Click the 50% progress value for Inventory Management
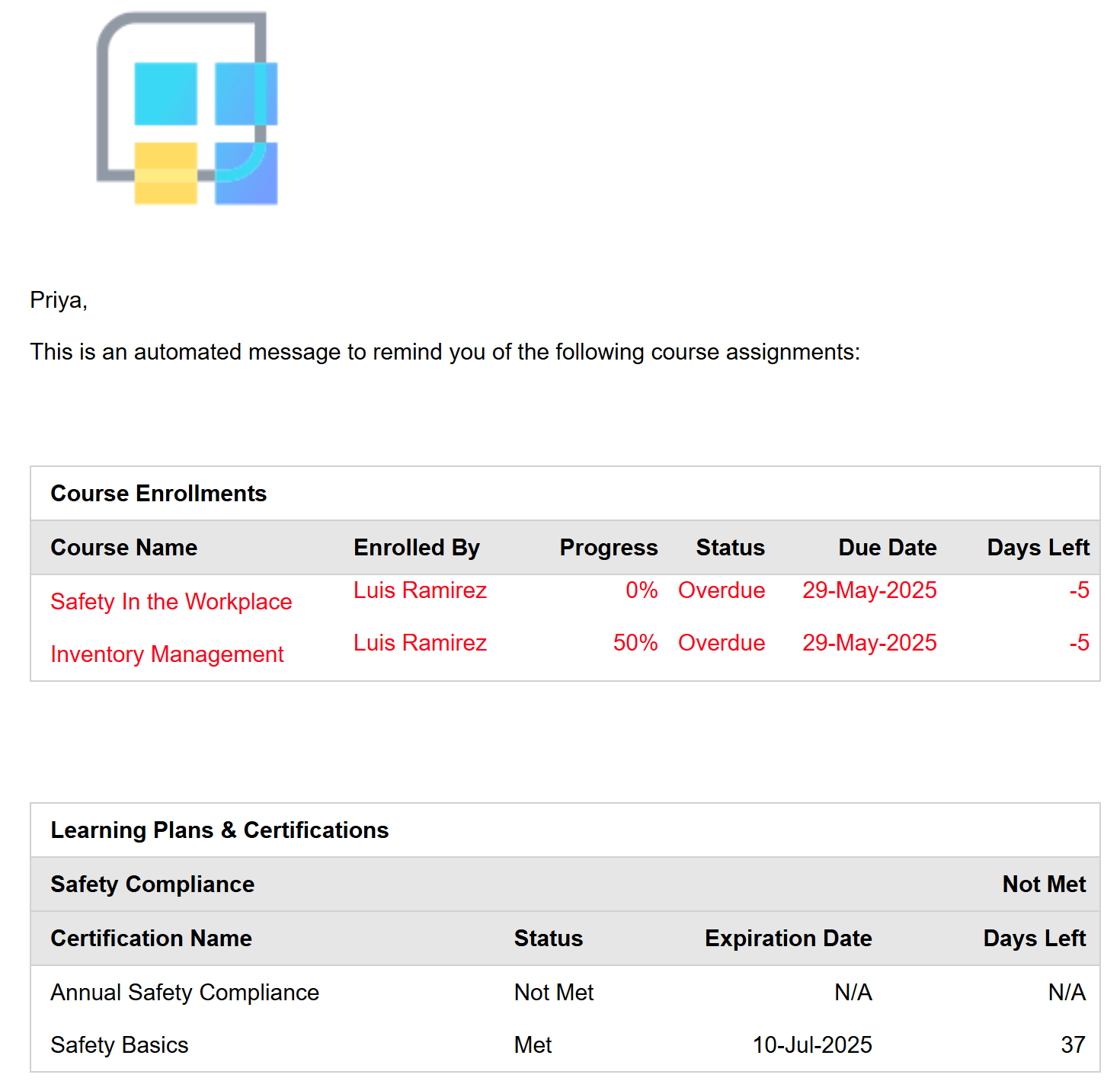The image size is (1120, 1081). click(x=635, y=642)
